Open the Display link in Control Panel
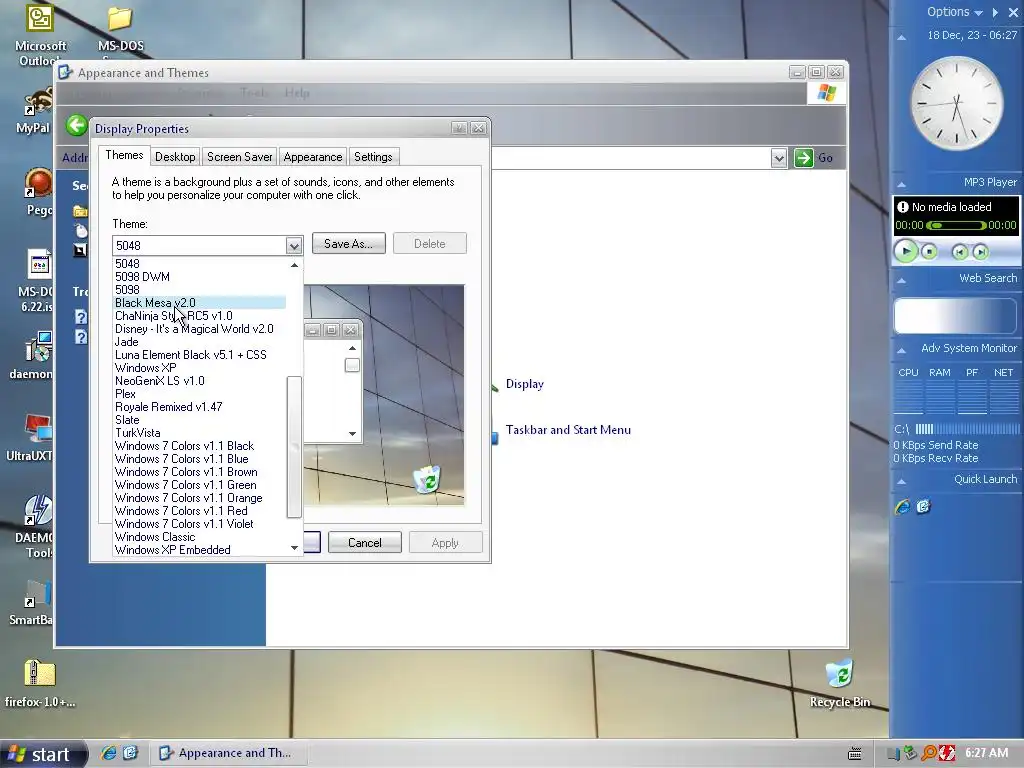The height and width of the screenshot is (768, 1024). tap(524, 384)
